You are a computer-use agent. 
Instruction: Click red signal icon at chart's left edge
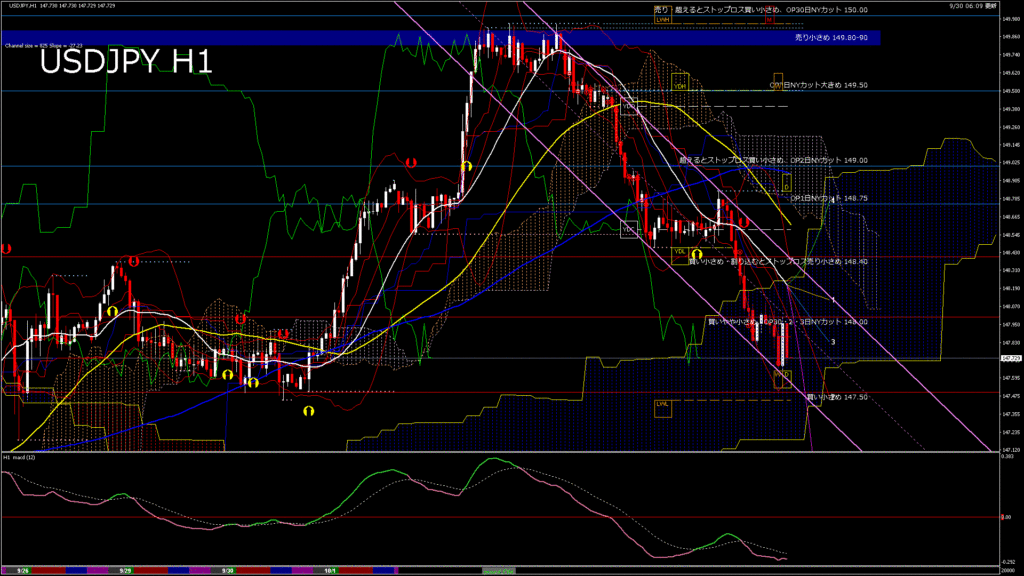6,248
